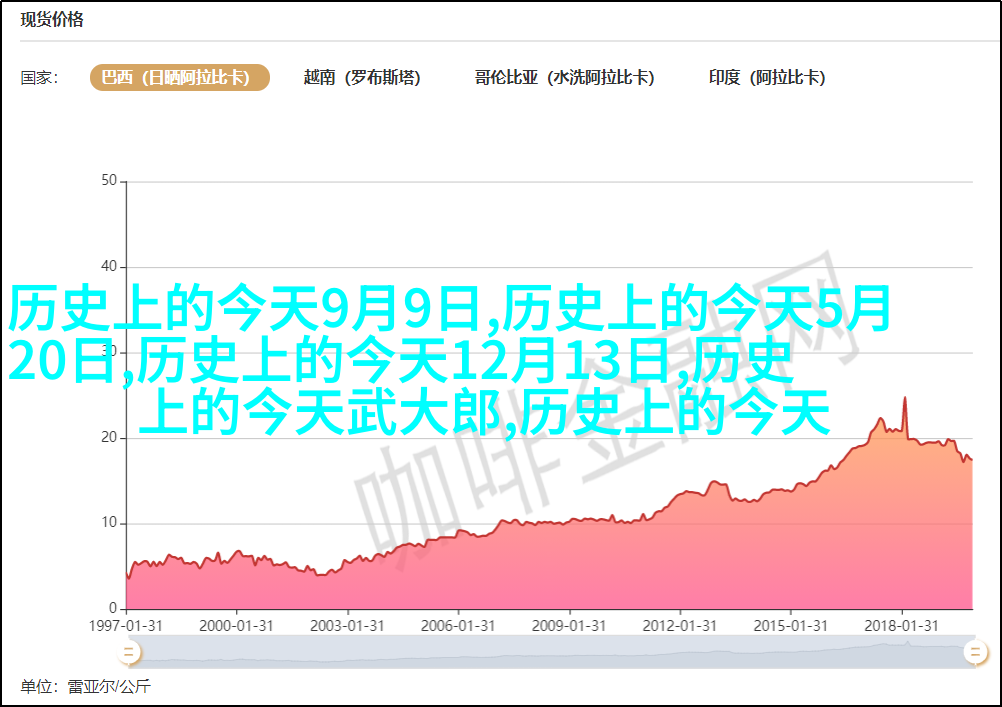Switch to 印度 (阿拉比卡) tab

coord(767,77)
